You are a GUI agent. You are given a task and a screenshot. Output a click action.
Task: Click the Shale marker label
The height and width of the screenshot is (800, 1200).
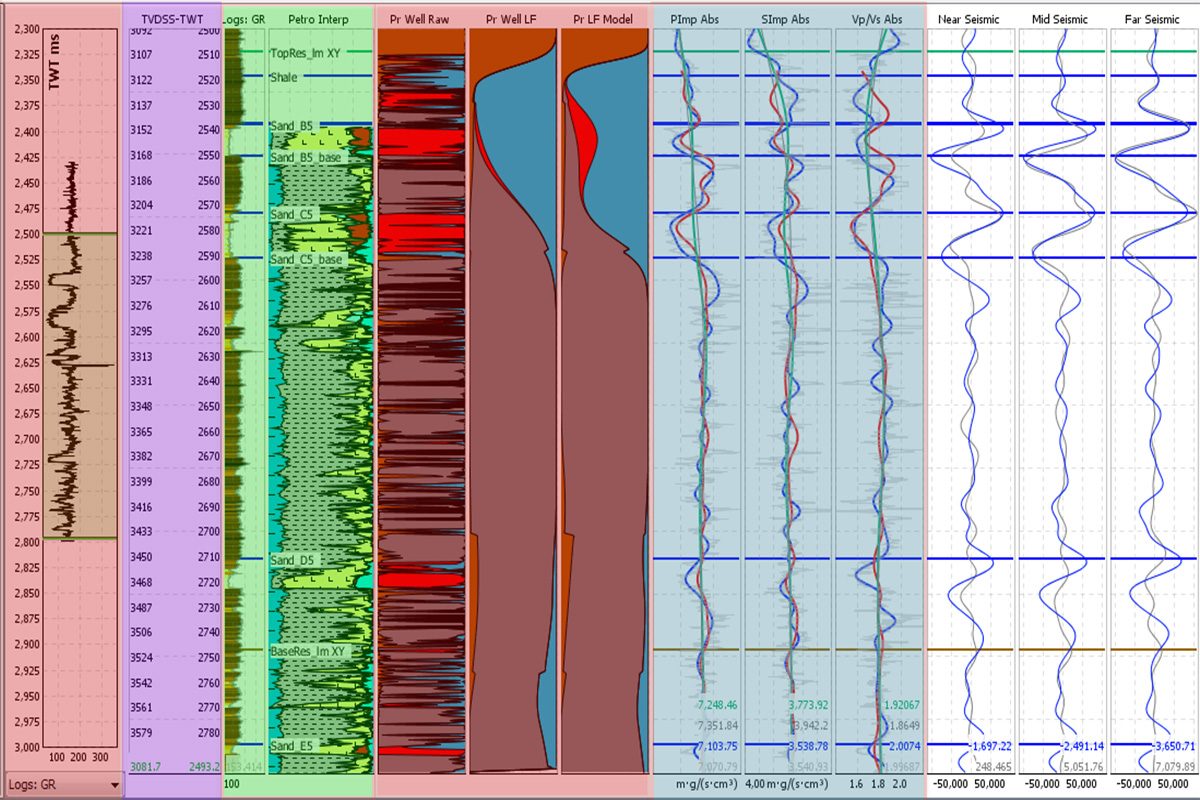coord(286,76)
